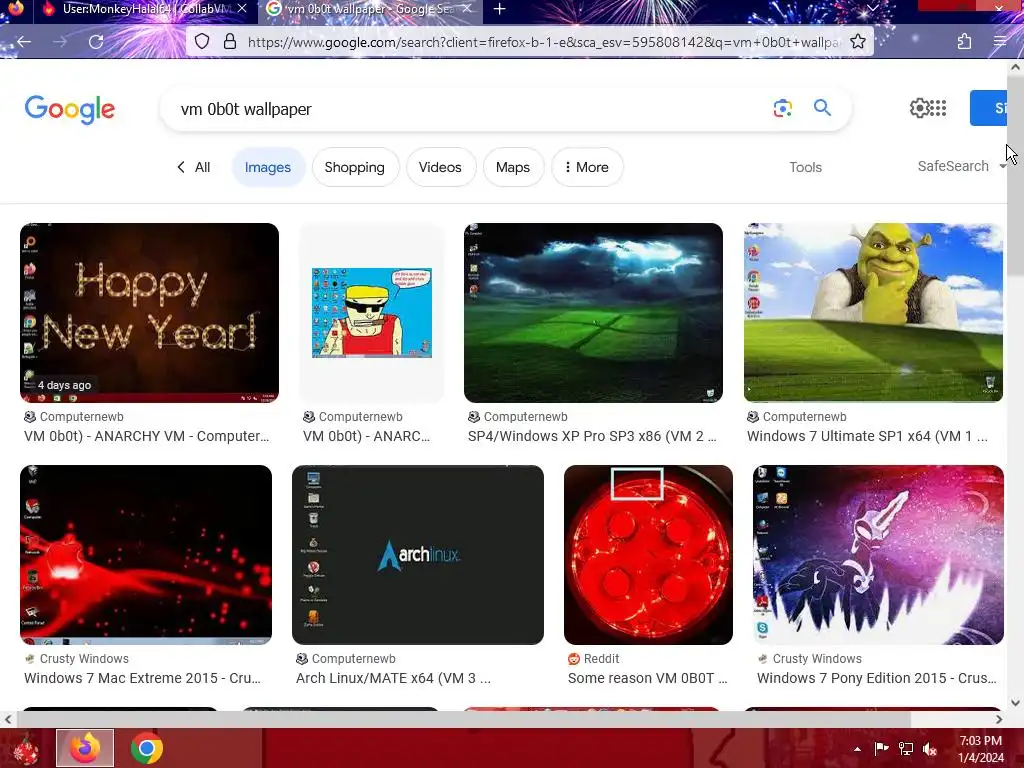Image resolution: width=1024 pixels, height=768 pixels.
Task: Close the User:MonkeyHalal64 CollabVM tab
Action: point(242,9)
